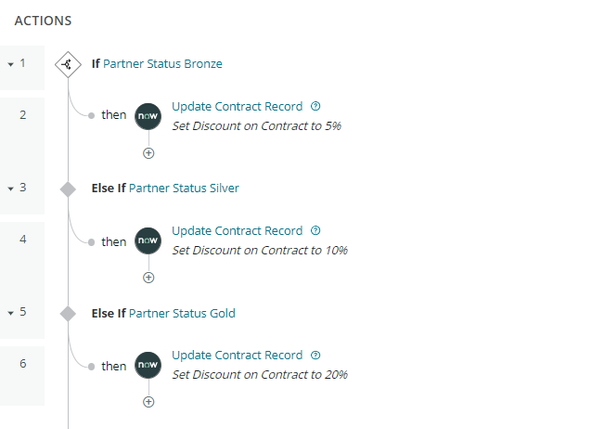Add an action below Set Discount to 10%
The image size is (592, 429).
point(148,278)
